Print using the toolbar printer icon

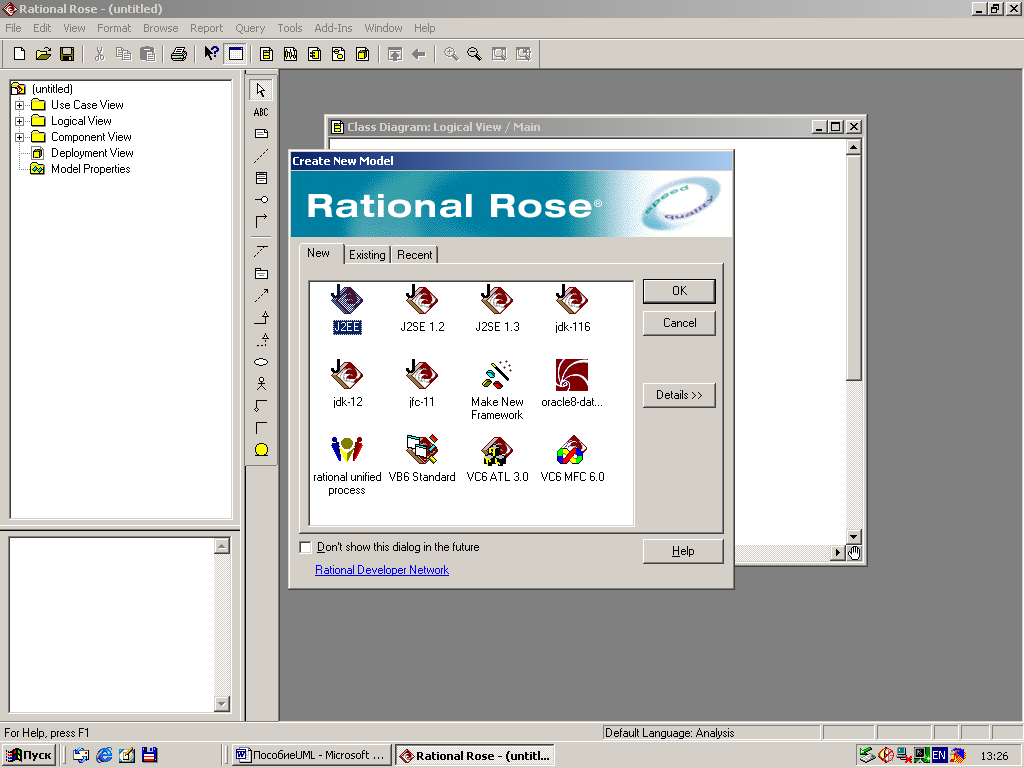coord(179,54)
